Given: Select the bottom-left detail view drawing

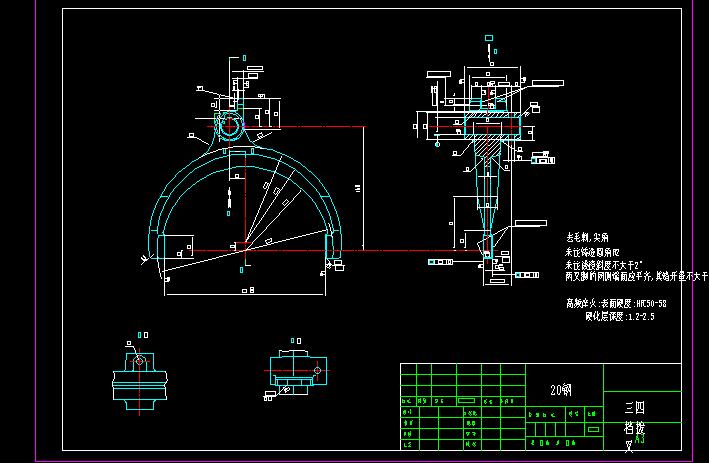Looking at the screenshot, I should tap(140, 381).
